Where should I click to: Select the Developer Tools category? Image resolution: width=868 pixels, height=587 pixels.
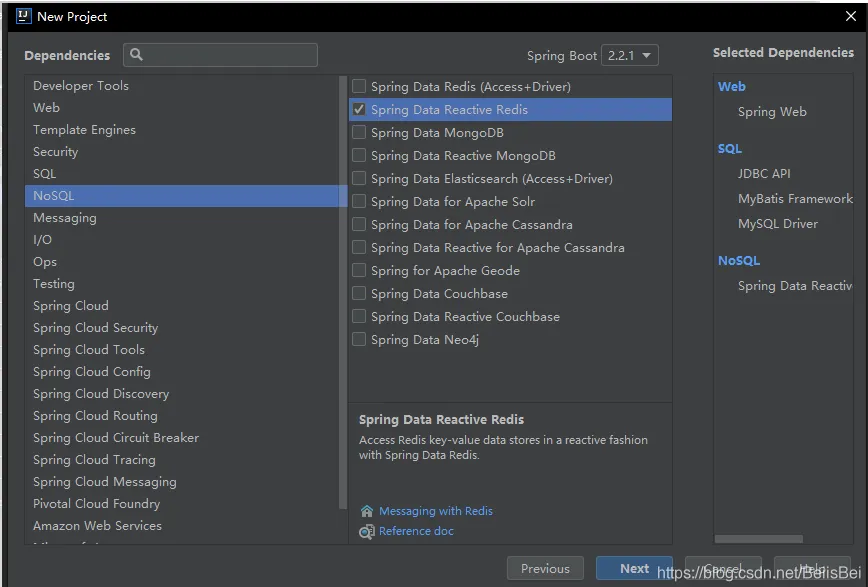click(x=81, y=86)
